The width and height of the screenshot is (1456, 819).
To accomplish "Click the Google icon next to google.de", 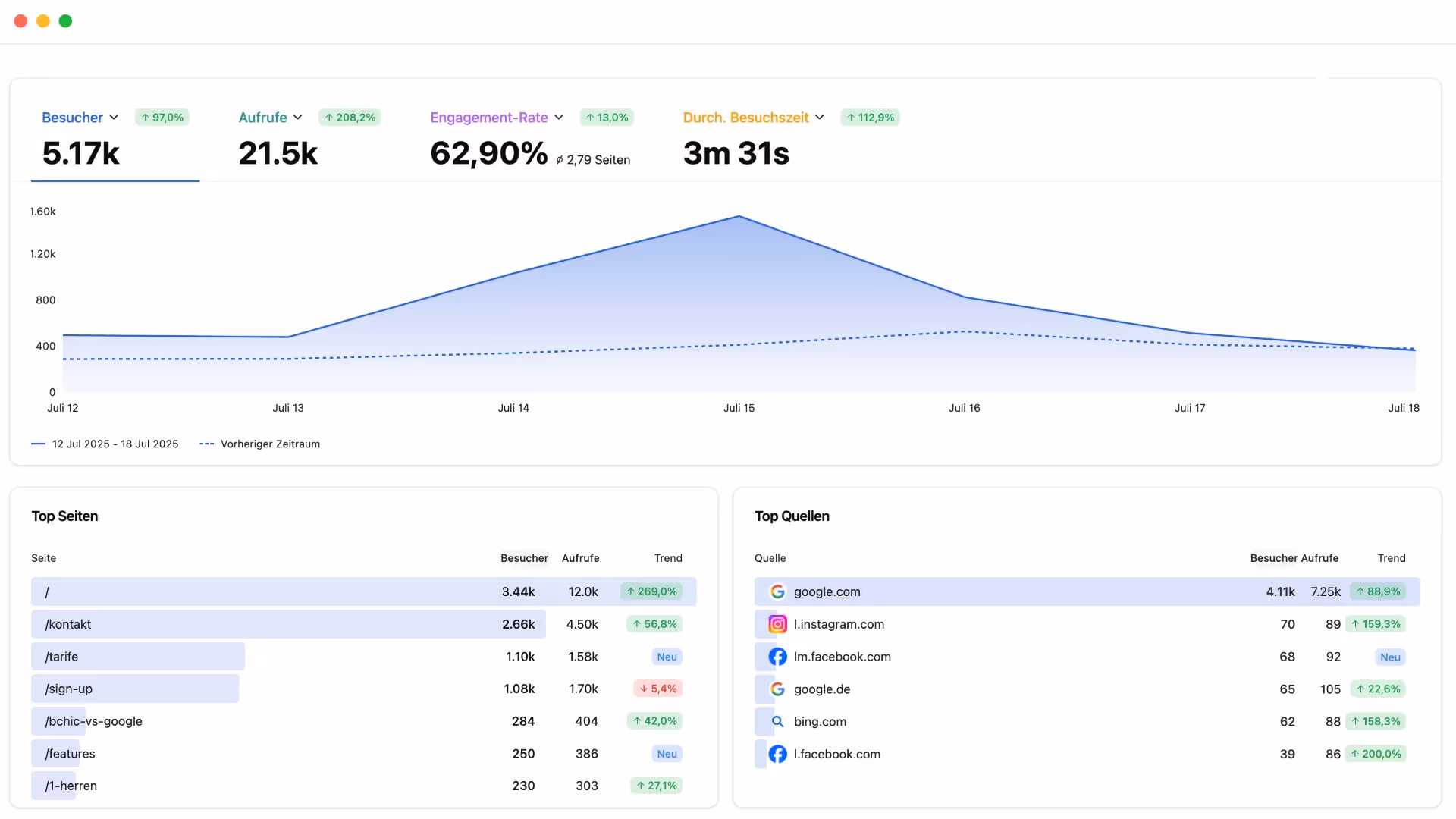I will [x=777, y=689].
